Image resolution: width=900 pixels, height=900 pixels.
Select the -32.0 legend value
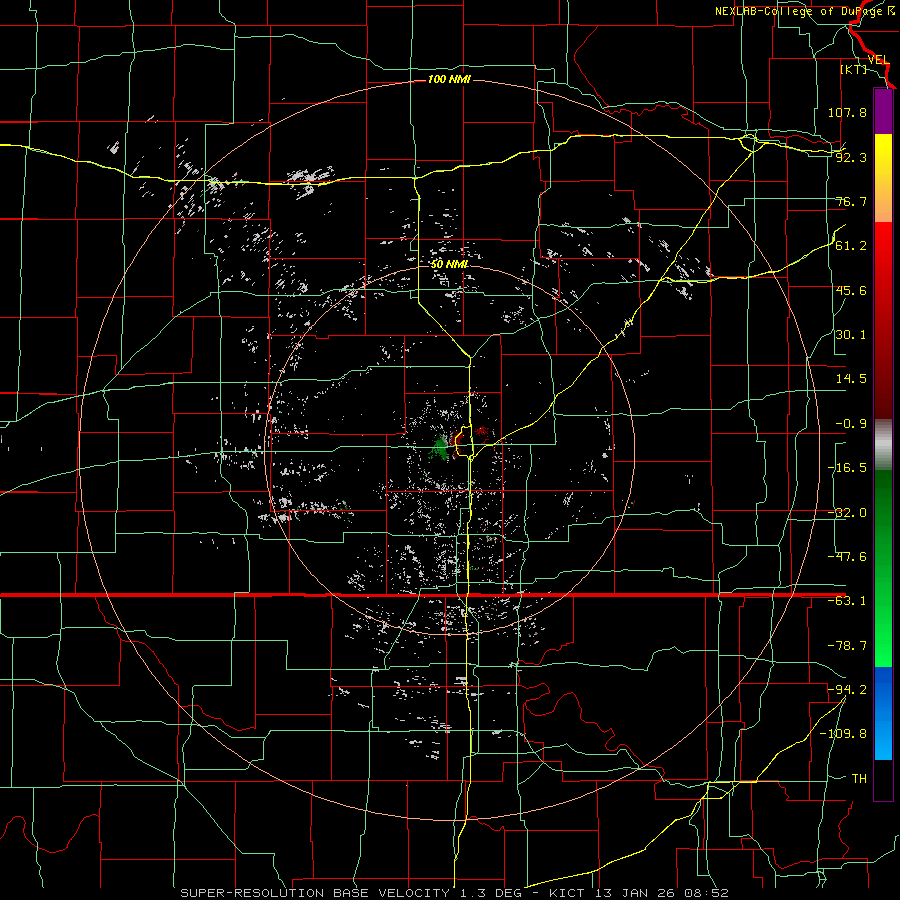pos(847,513)
